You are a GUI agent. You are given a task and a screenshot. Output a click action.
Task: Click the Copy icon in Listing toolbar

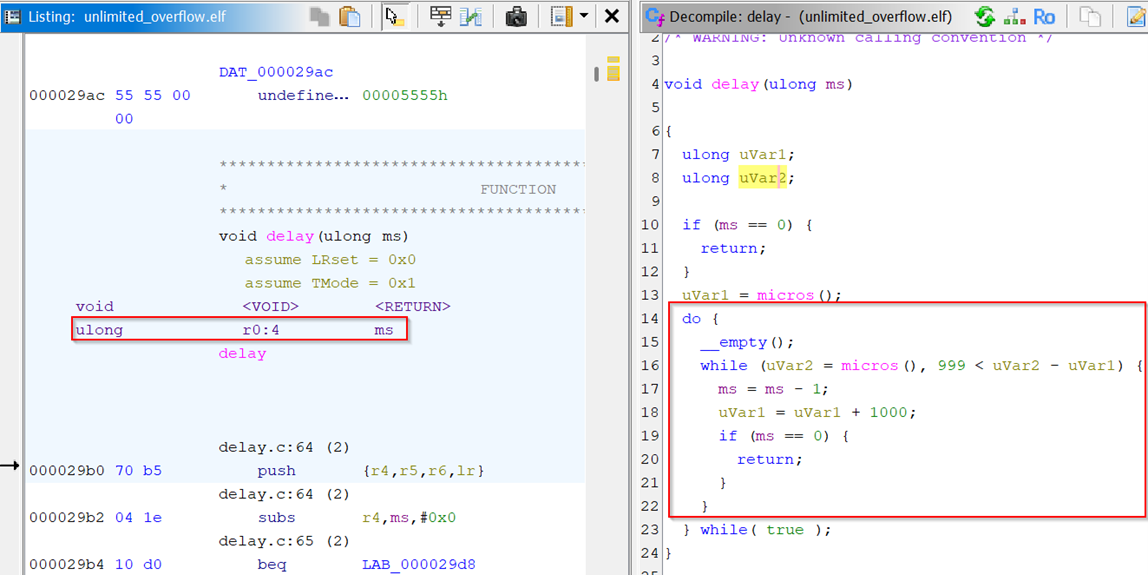[x=320, y=17]
